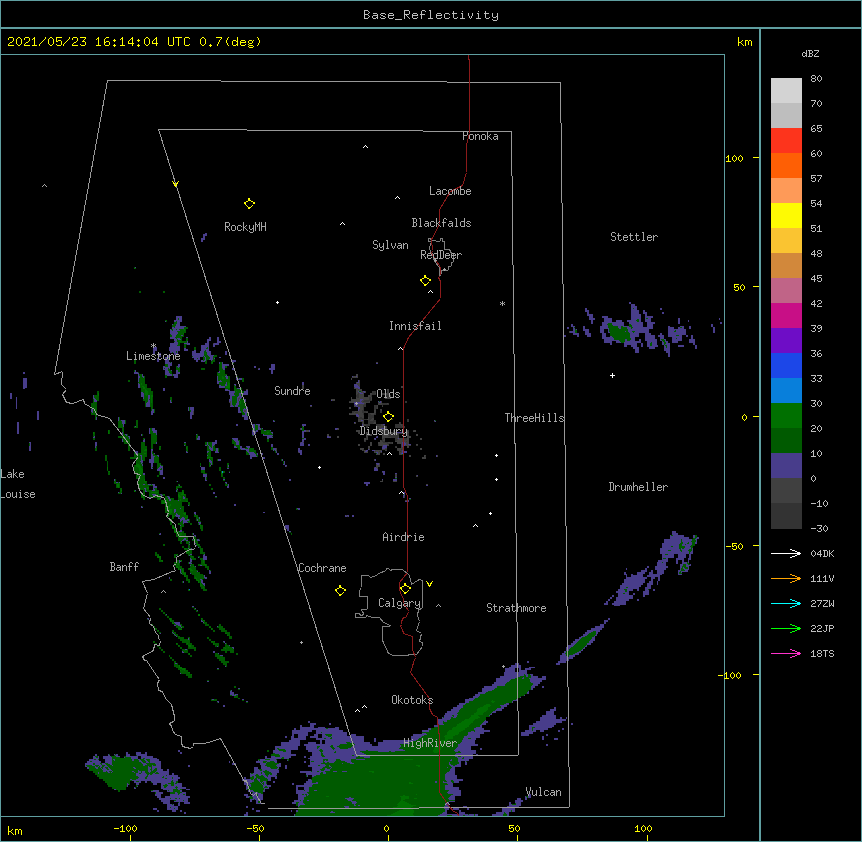The width and height of the screenshot is (862, 842).
Task: Click the white plus marker west of Drumheller
Action: coord(612,375)
